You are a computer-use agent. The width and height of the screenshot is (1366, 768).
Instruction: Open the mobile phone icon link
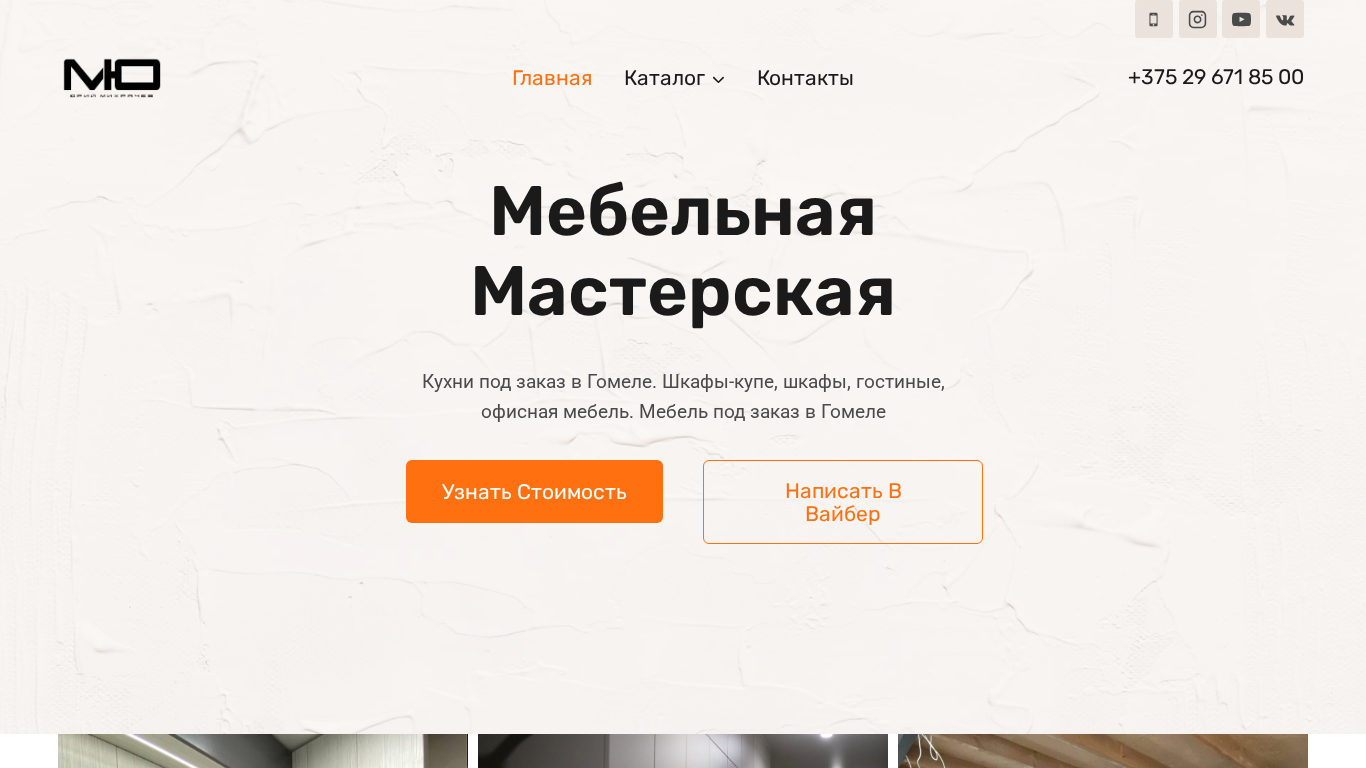tap(1153, 19)
